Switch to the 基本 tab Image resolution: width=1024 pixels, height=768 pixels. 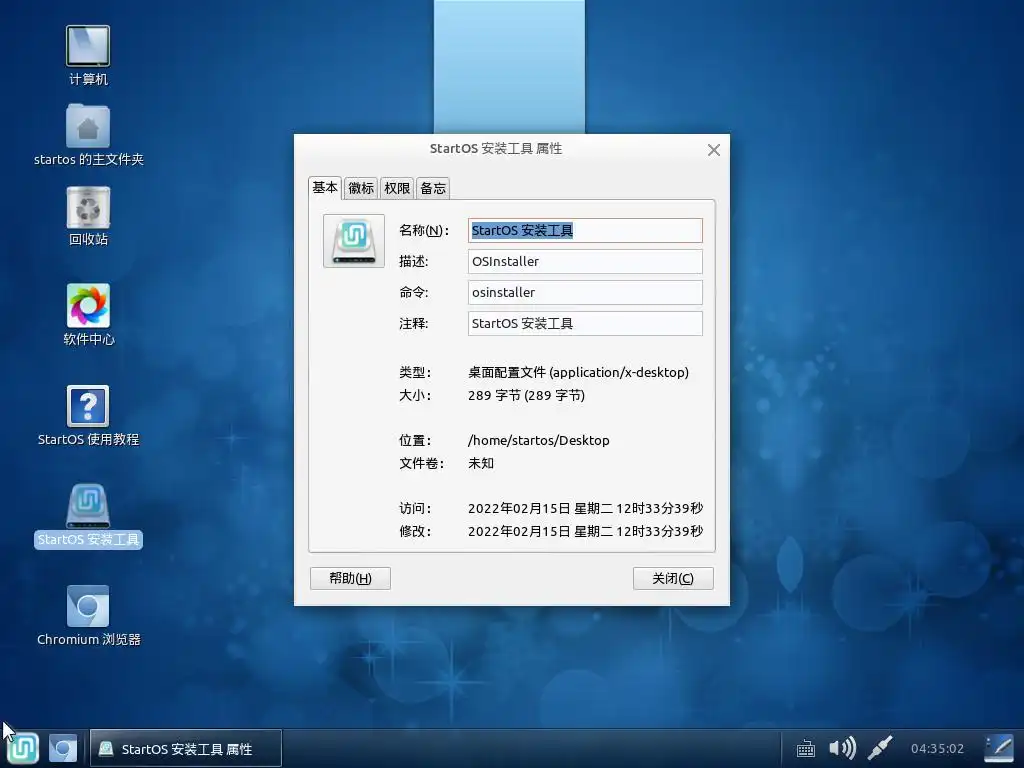[x=325, y=188]
